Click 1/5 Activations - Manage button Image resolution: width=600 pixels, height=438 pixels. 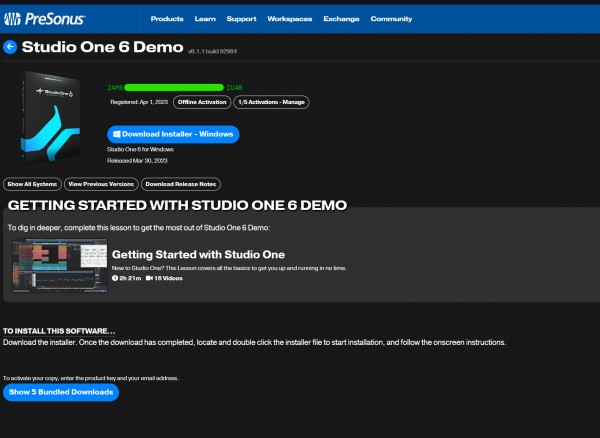[272, 102]
